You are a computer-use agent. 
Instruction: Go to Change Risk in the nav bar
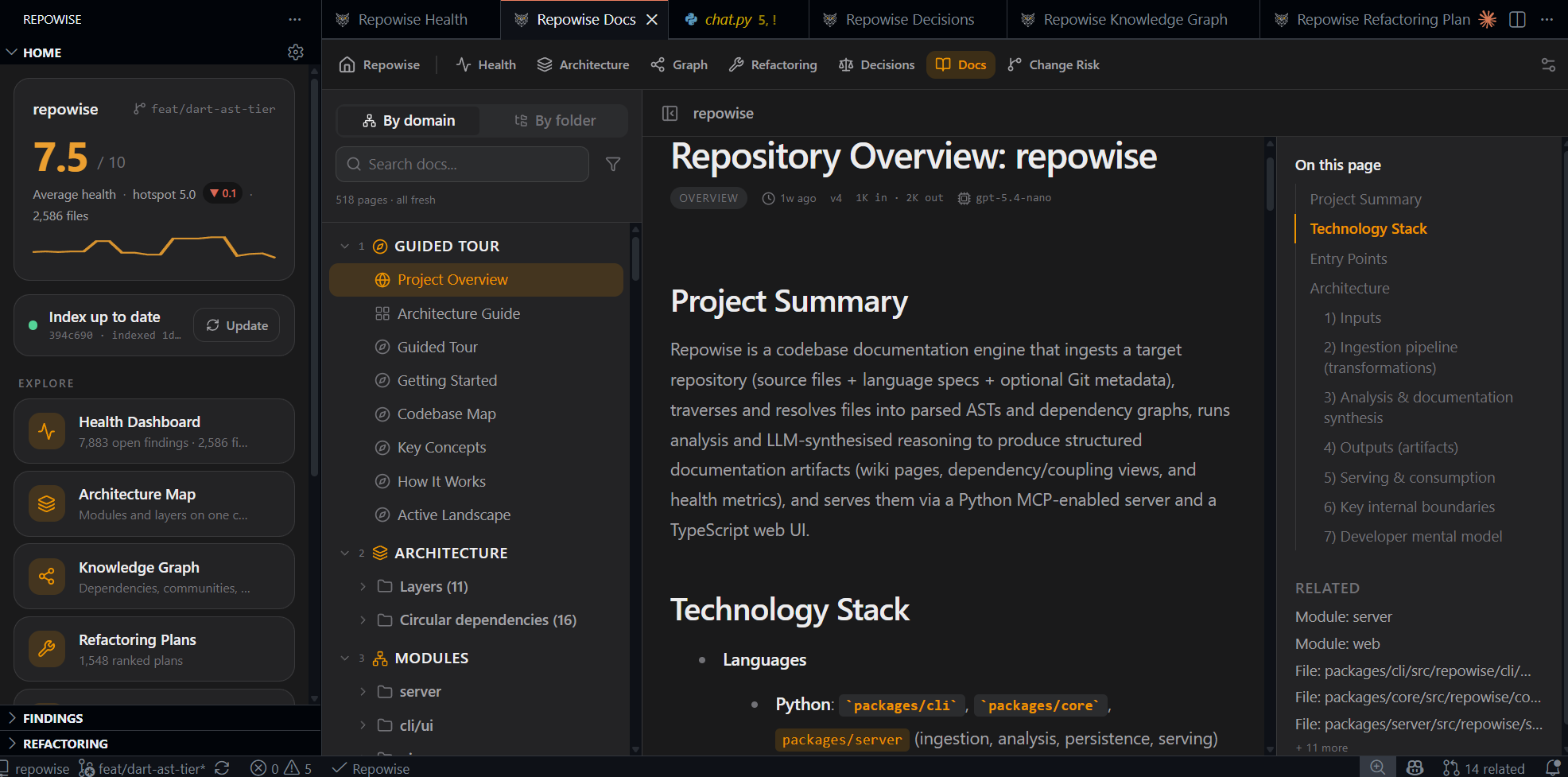click(1054, 64)
